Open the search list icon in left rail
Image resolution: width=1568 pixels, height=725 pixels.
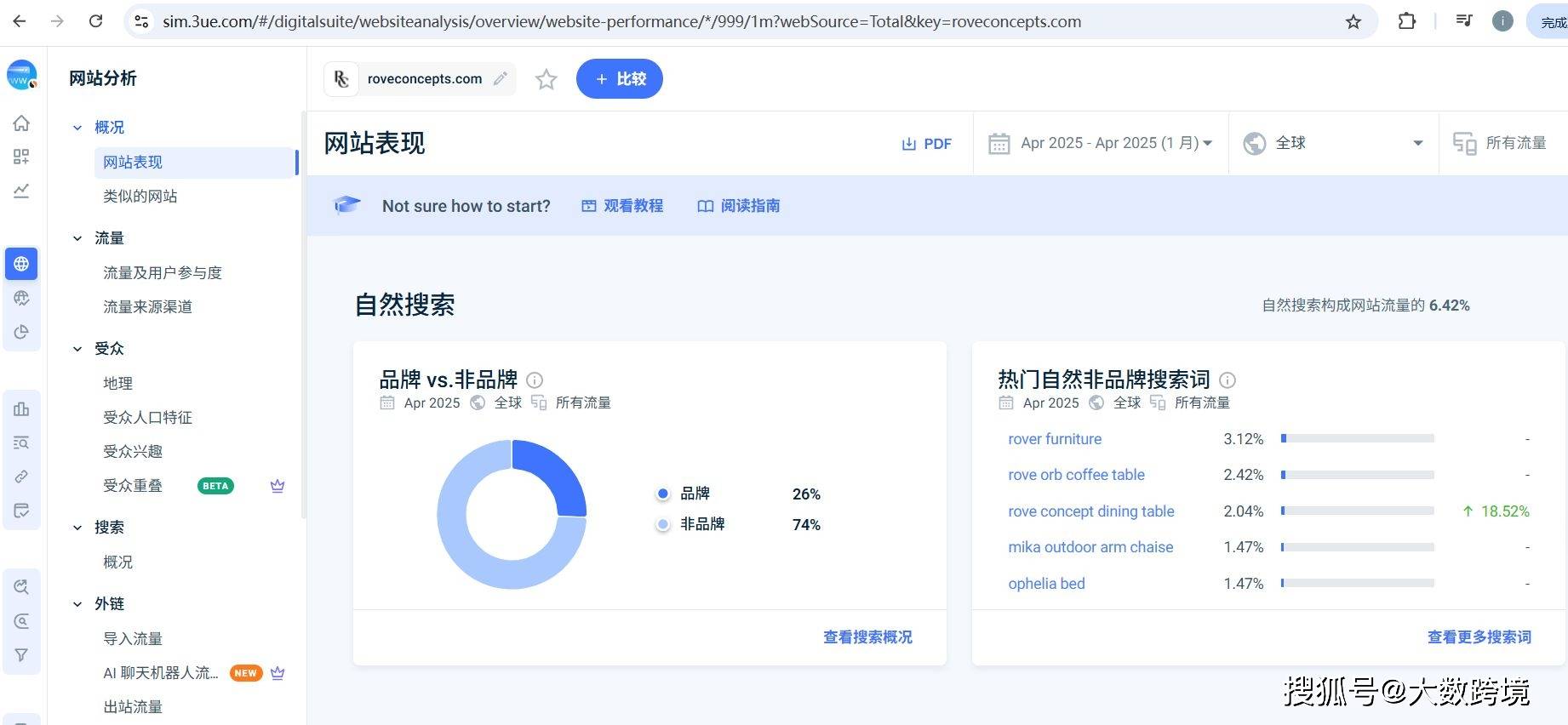(21, 442)
